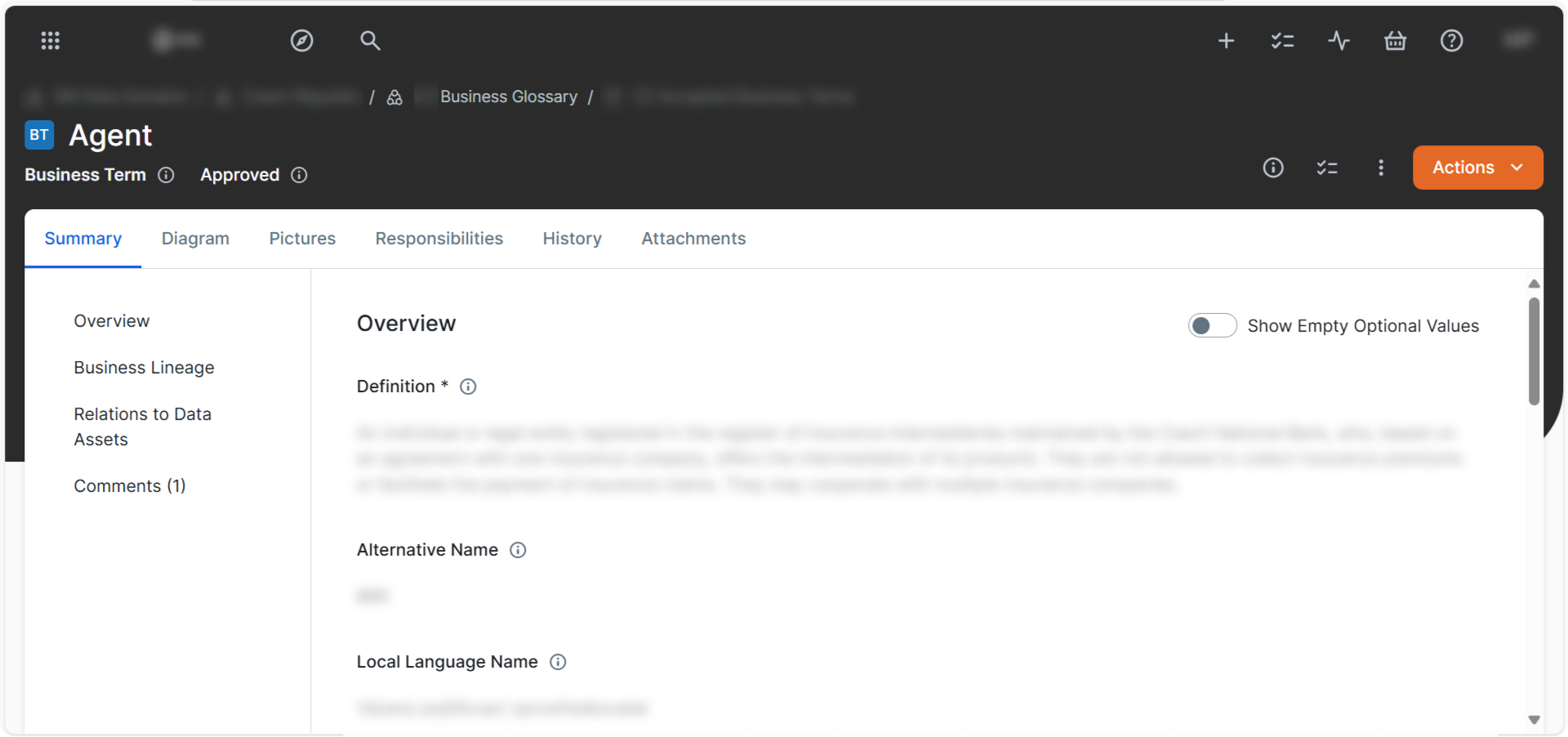The height and width of the screenshot is (737, 1568).
Task: Click the scrollbar up arrow
Action: pyautogui.click(x=1534, y=284)
